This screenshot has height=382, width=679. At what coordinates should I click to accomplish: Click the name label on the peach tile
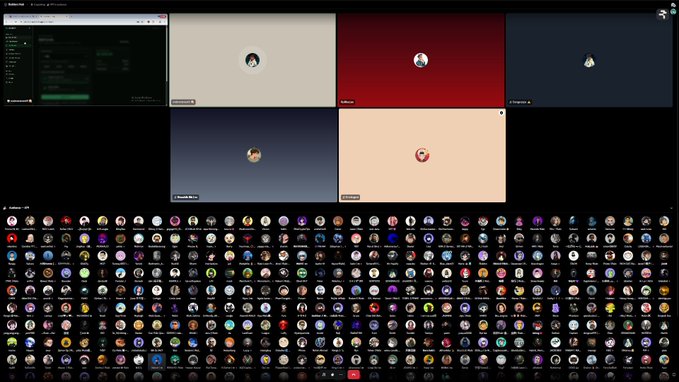coord(351,197)
